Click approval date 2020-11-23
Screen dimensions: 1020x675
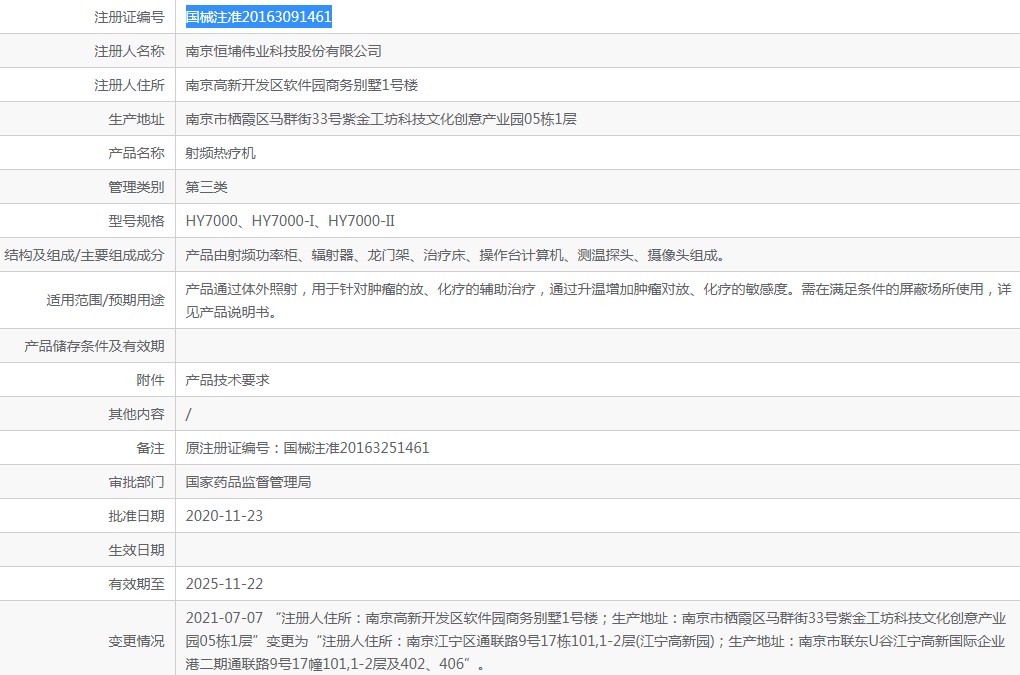point(224,516)
